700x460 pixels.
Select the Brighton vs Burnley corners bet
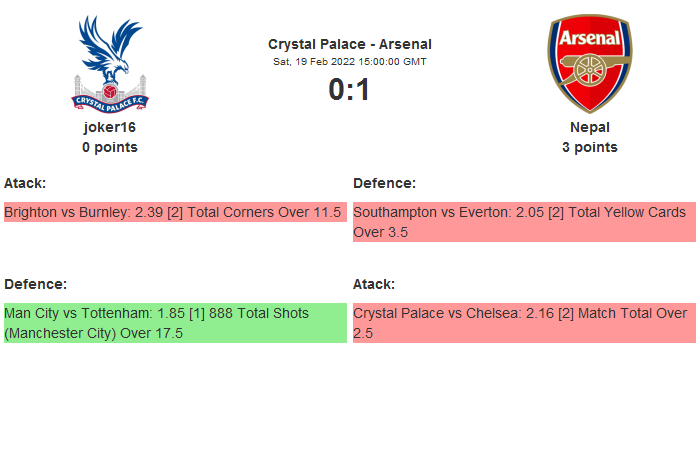coord(174,212)
